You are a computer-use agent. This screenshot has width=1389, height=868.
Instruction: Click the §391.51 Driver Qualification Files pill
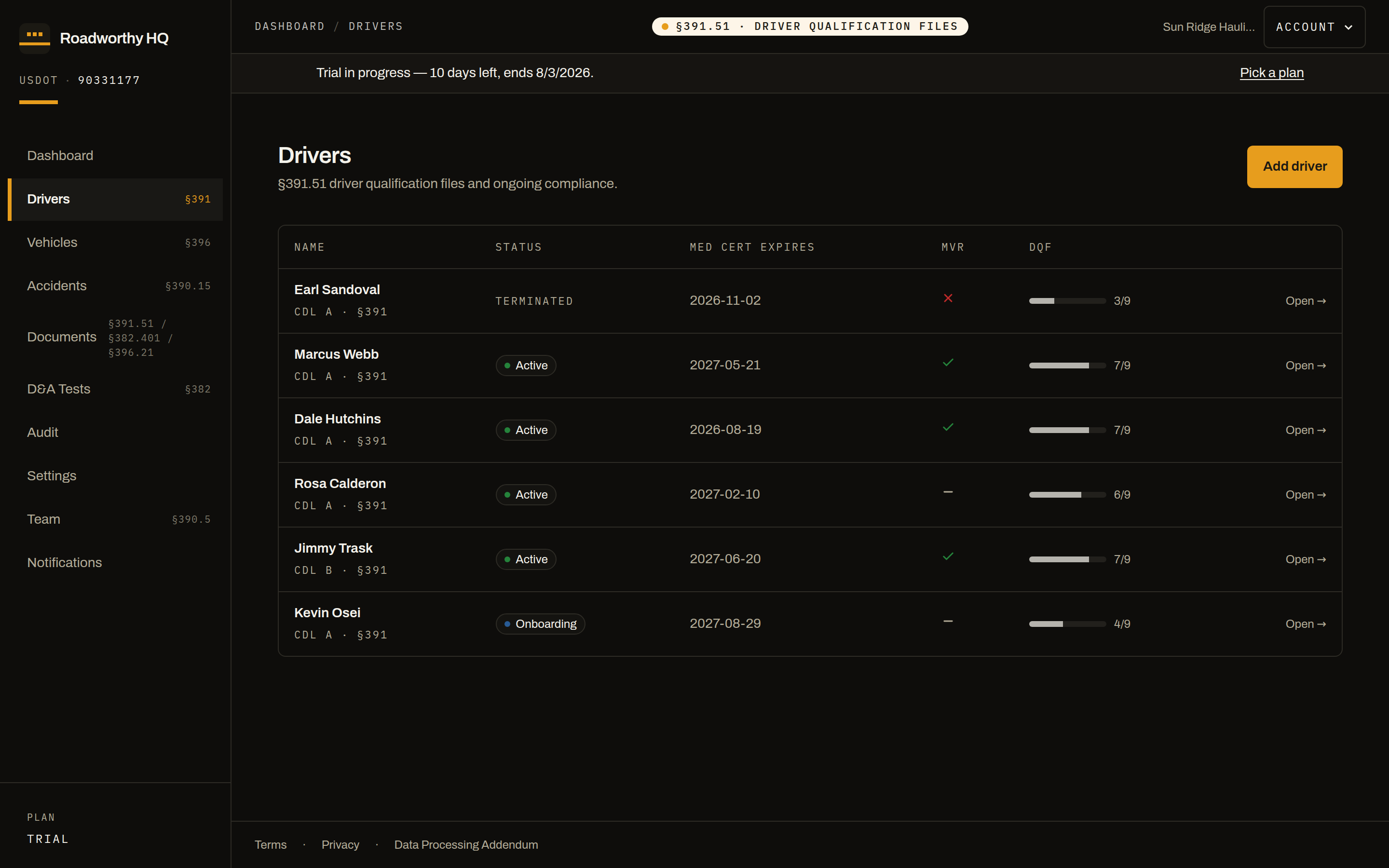[x=810, y=27]
